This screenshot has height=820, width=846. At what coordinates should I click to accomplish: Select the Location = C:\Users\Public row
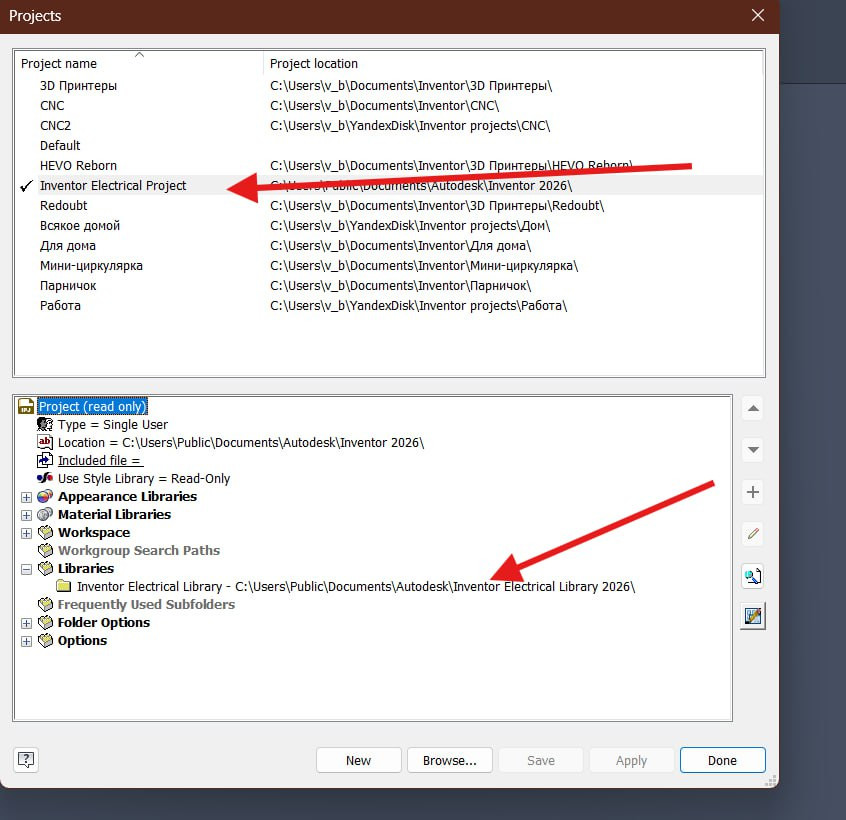click(241, 442)
